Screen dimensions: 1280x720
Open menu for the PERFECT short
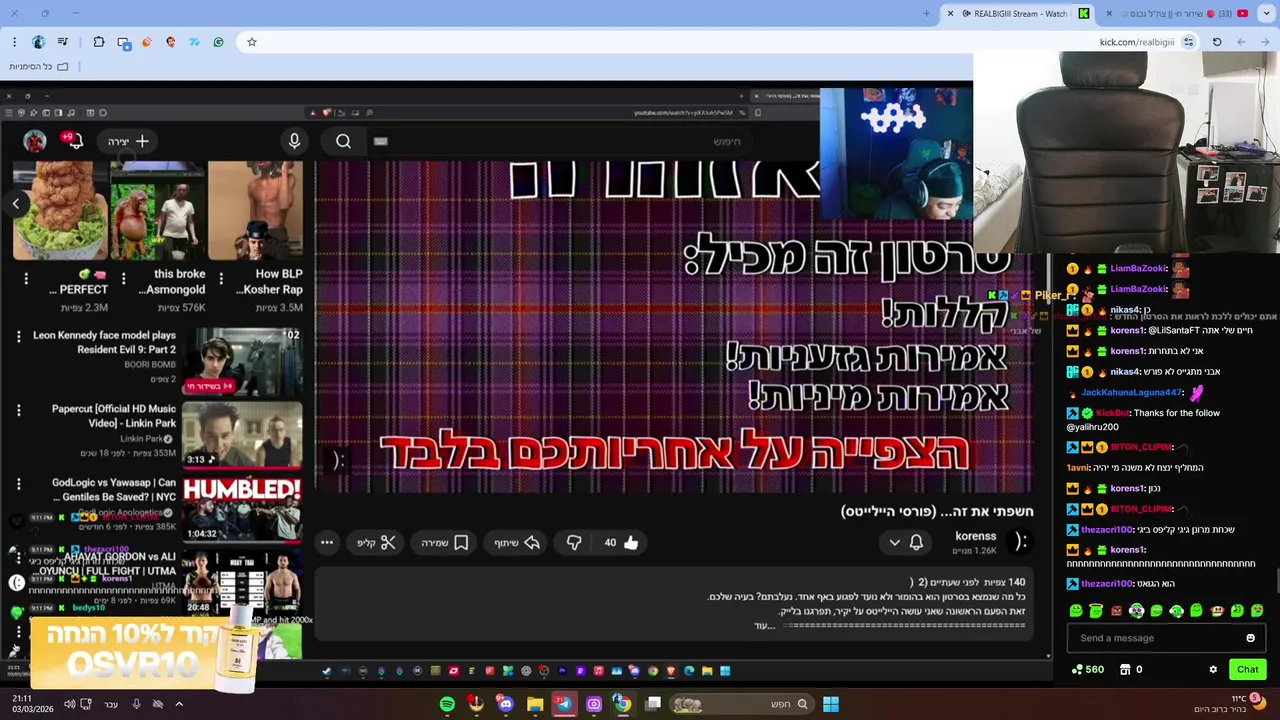[x=26, y=277]
